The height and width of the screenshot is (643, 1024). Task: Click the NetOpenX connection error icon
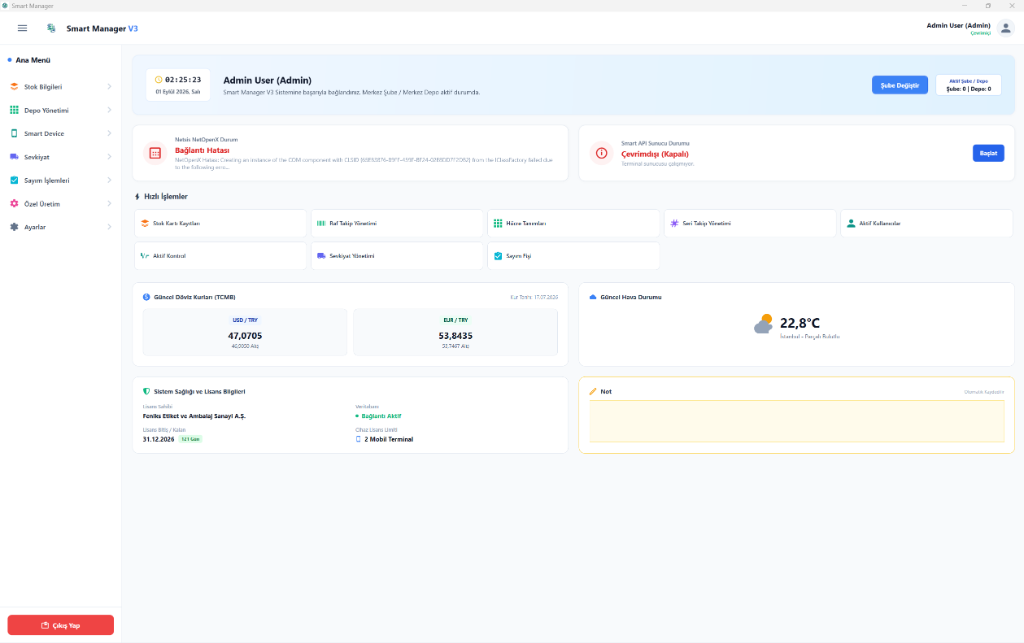pyautogui.click(x=155, y=153)
